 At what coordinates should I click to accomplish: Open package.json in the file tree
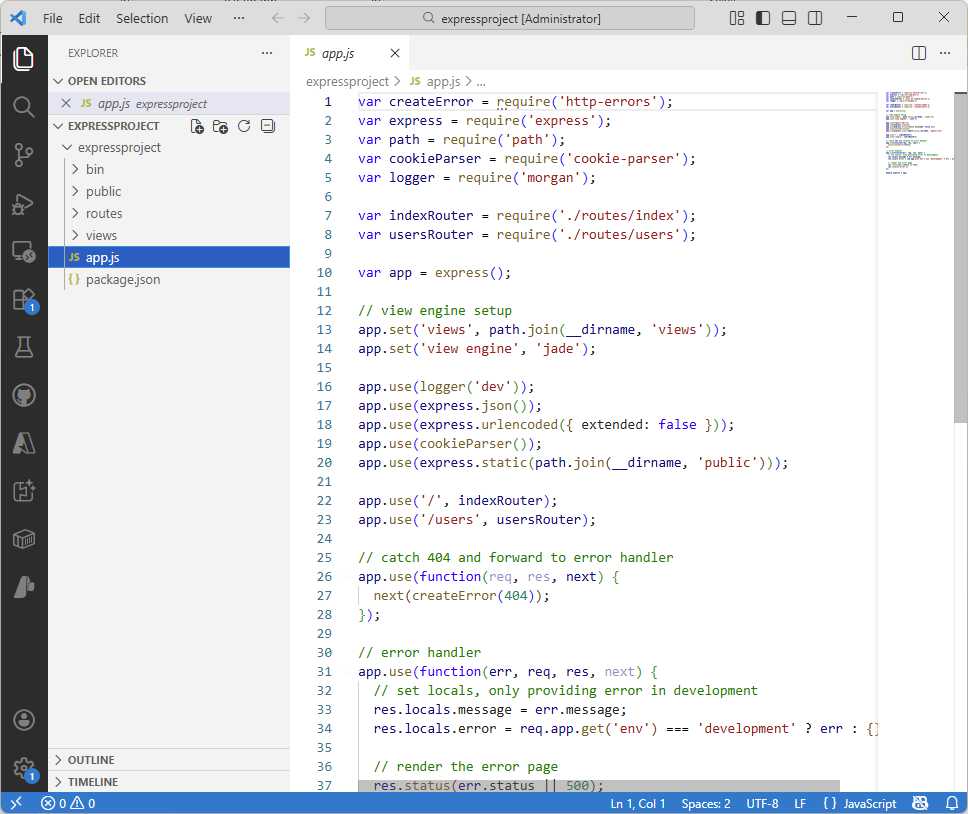click(x=169, y=280)
